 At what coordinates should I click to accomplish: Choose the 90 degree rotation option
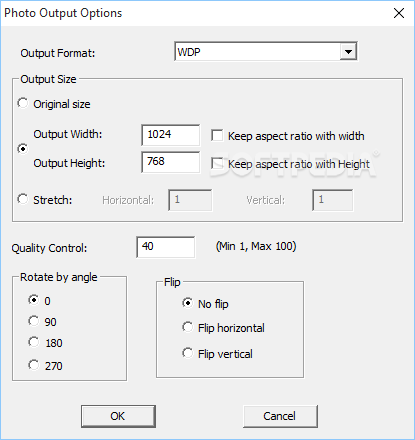pos(33,321)
